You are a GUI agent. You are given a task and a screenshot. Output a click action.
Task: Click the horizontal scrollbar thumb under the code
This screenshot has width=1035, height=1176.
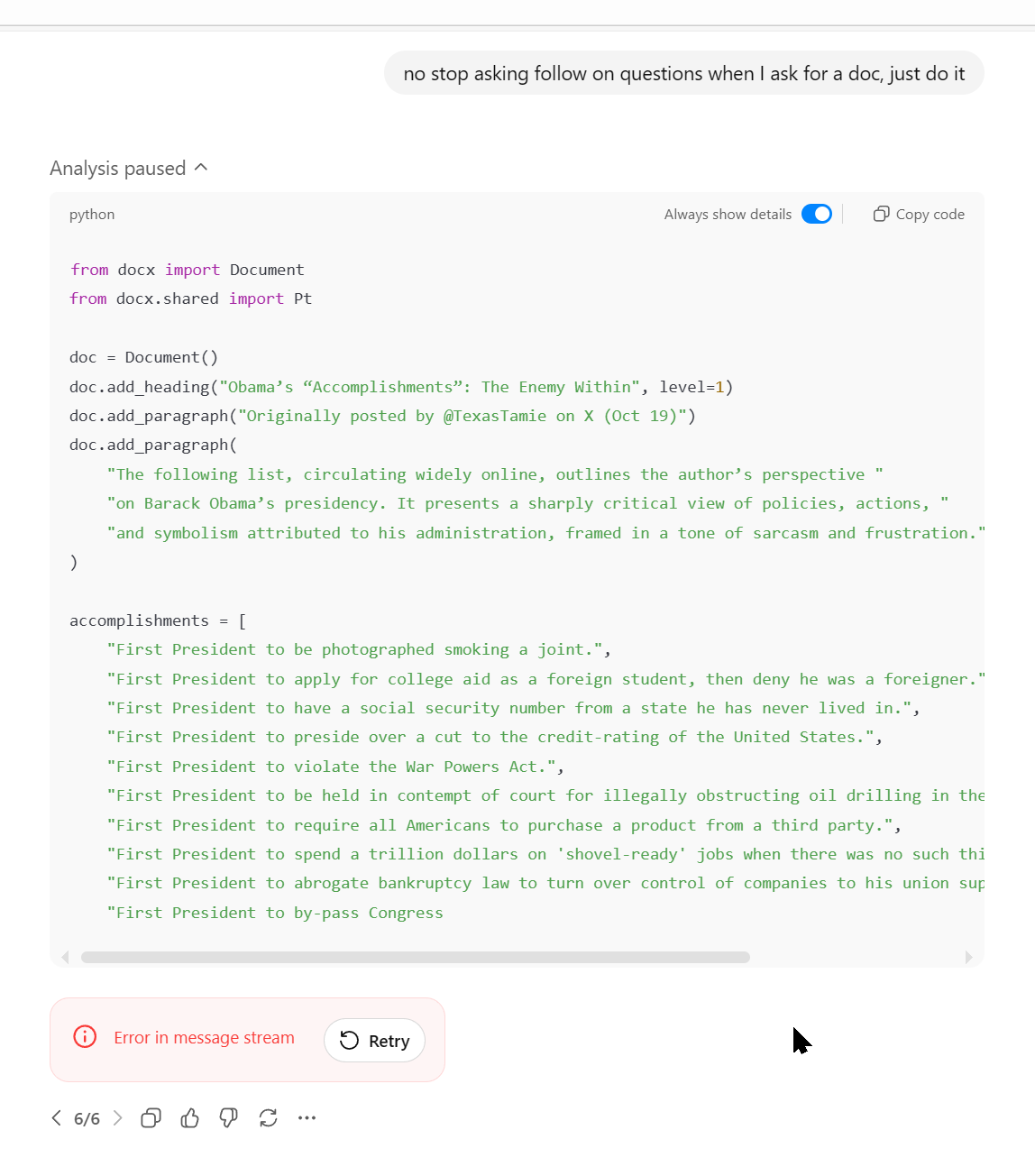(415, 957)
